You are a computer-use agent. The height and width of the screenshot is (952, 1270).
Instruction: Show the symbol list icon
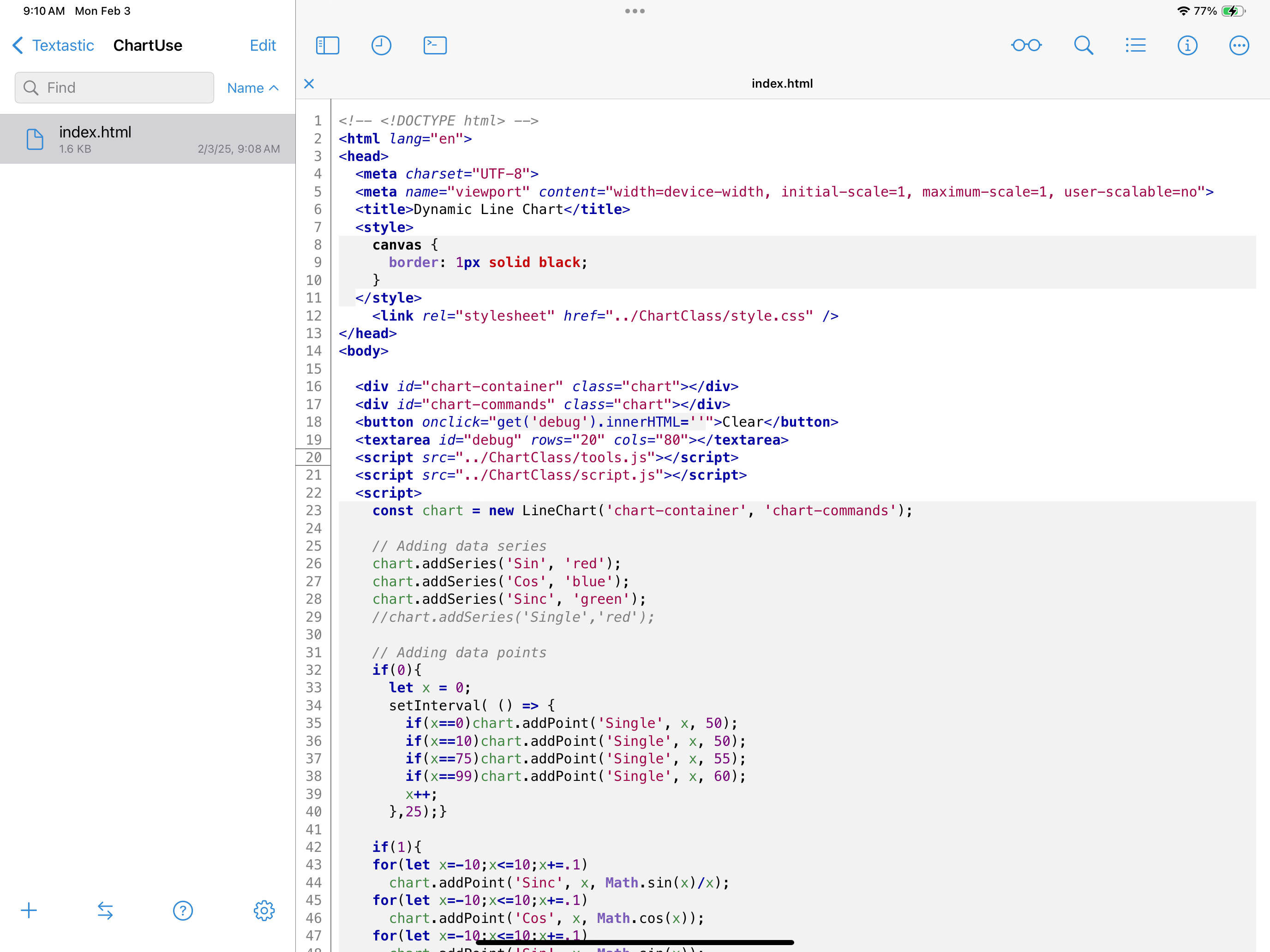click(x=1136, y=45)
